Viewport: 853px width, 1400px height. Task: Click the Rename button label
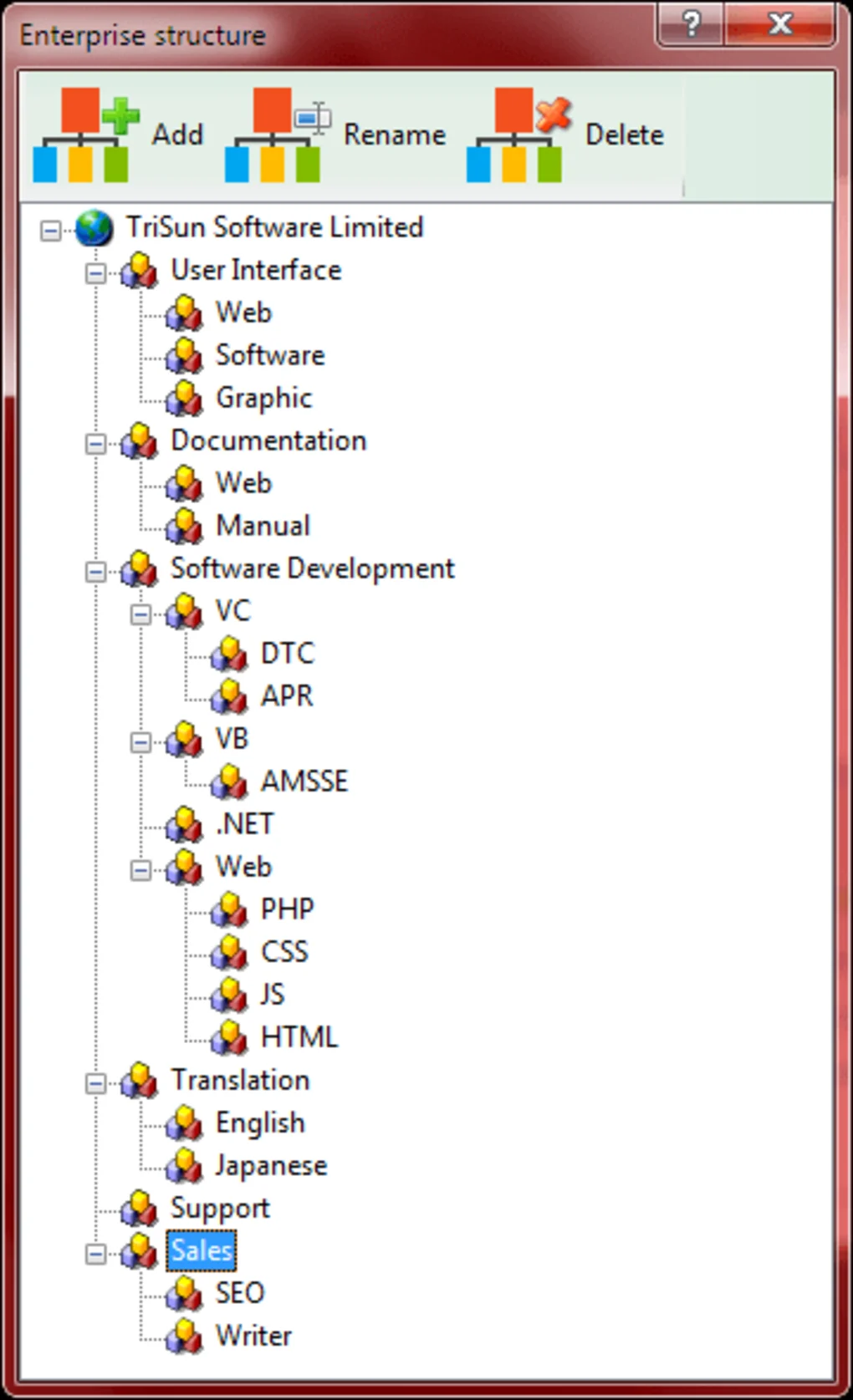[x=395, y=135]
